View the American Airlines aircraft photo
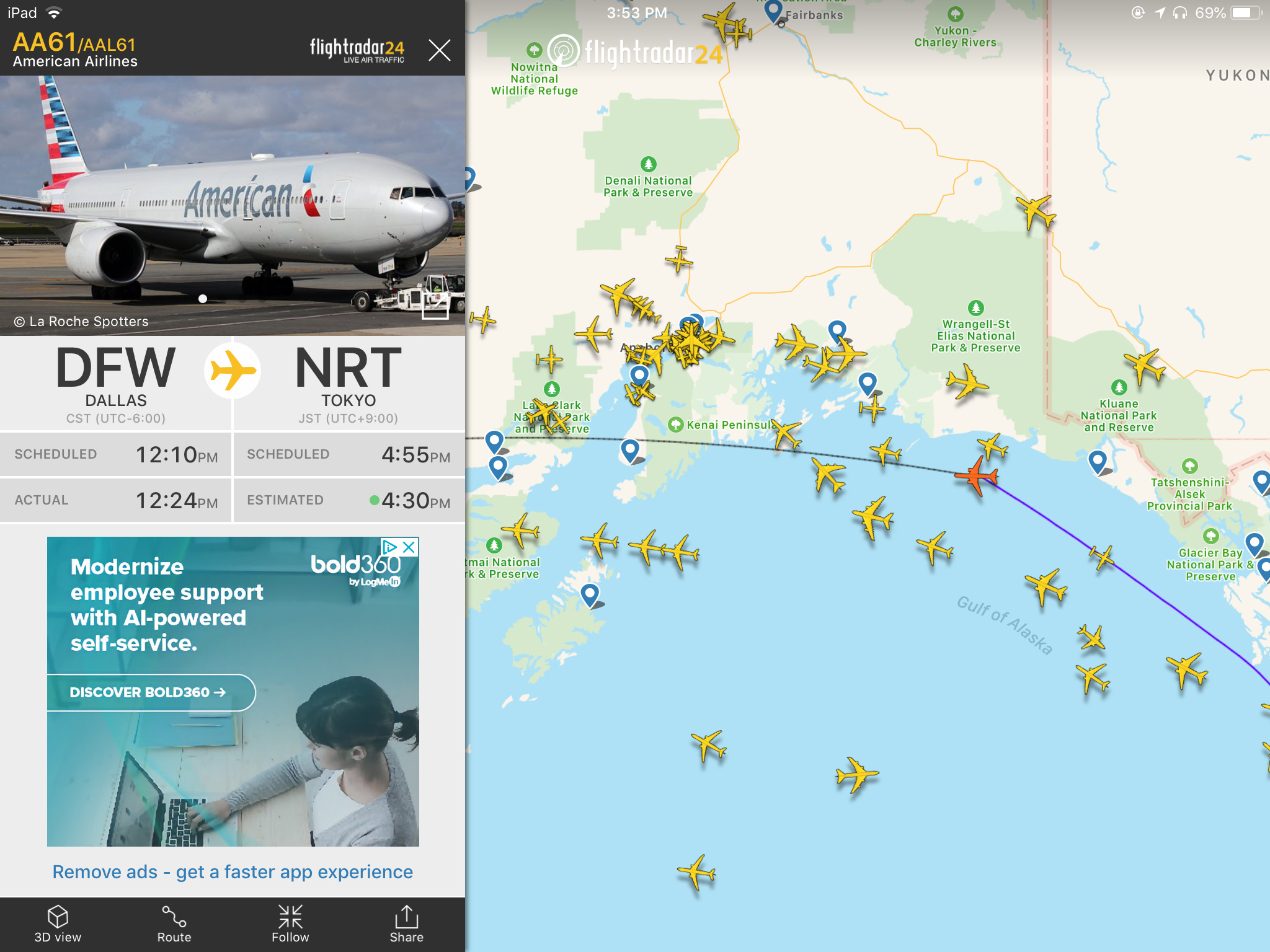The width and height of the screenshot is (1270, 952). 233,206
